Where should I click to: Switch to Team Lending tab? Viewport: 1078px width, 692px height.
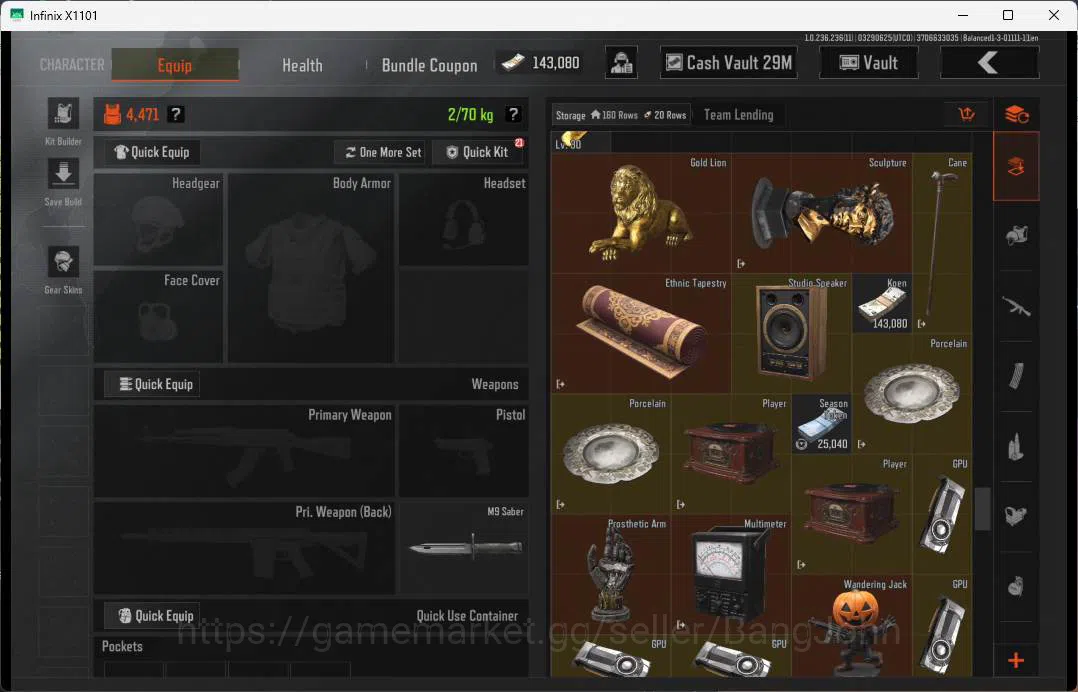coord(738,115)
